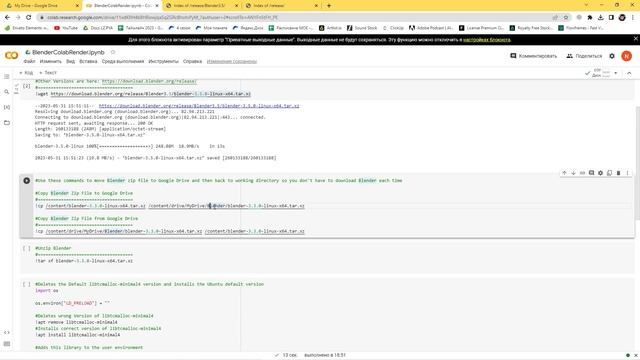Open the ClickUp bookmark

pyautogui.click(x=393, y=28)
